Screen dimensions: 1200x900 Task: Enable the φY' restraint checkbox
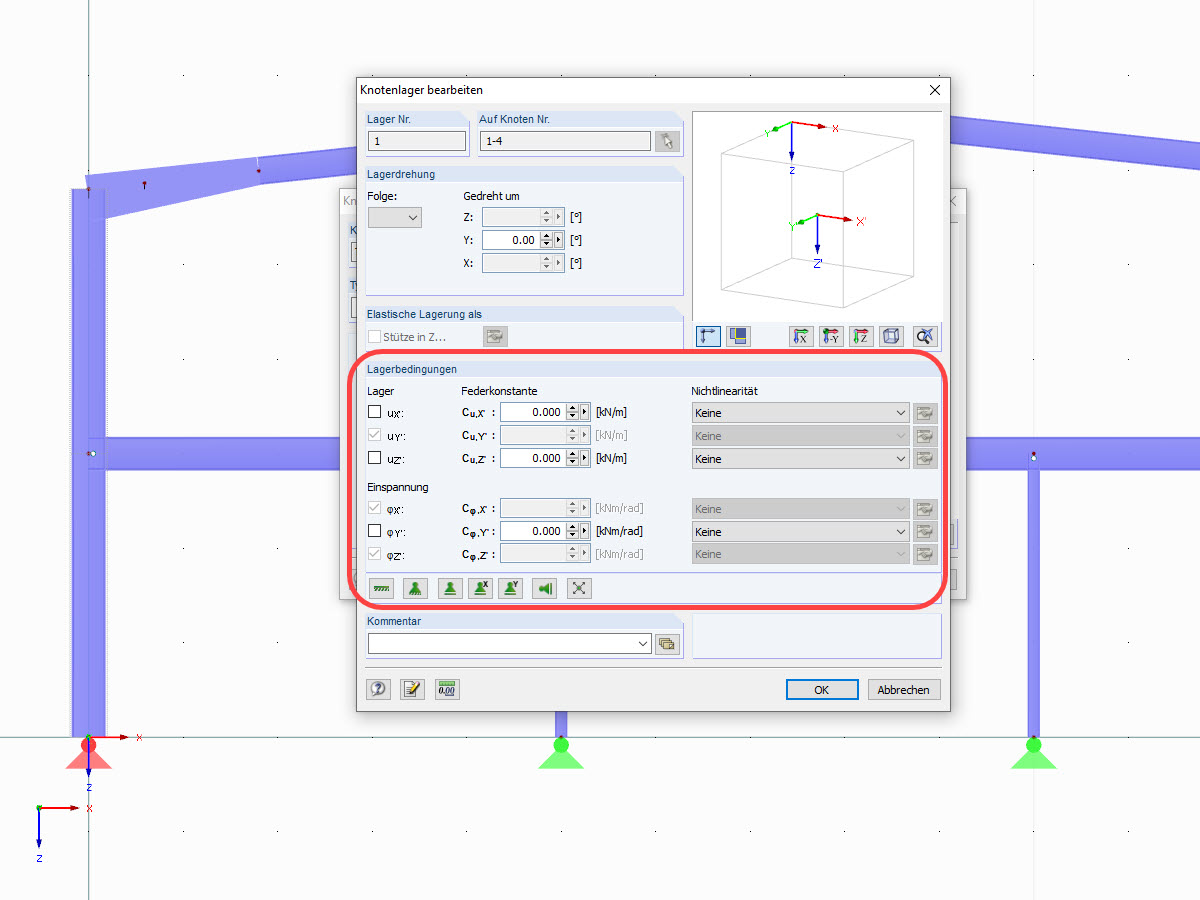(x=374, y=531)
